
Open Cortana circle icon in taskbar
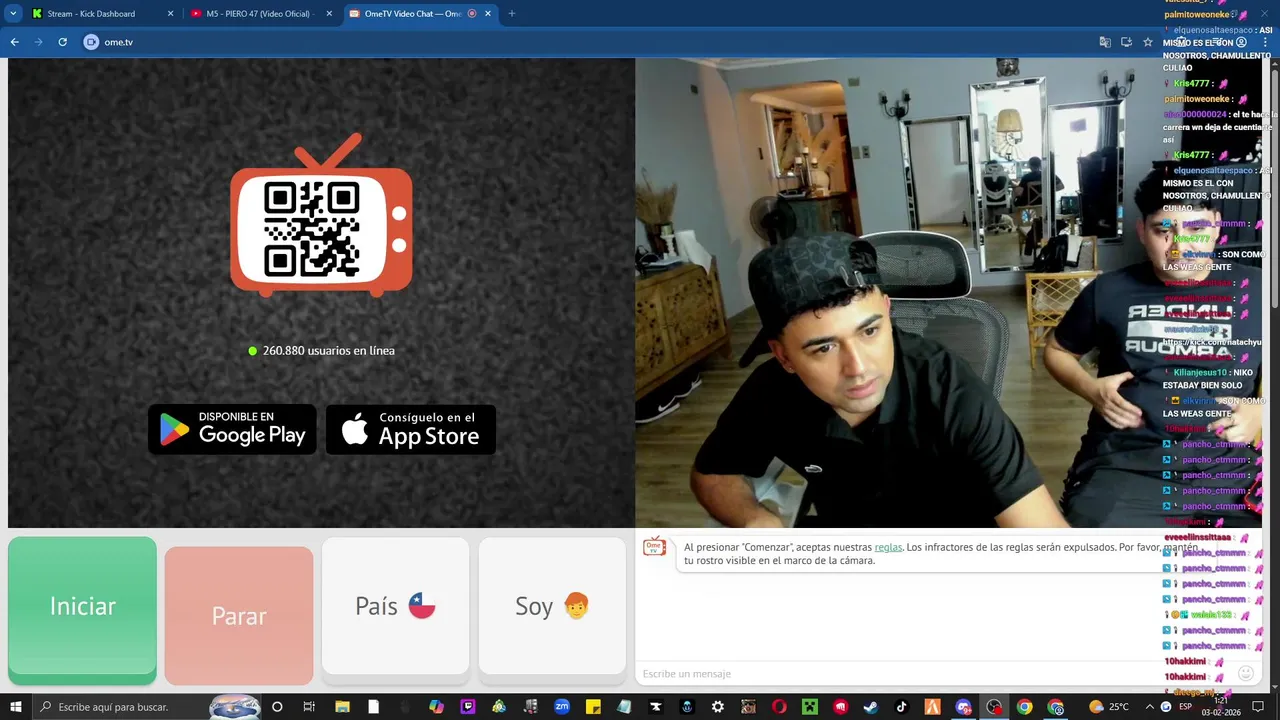(277, 707)
